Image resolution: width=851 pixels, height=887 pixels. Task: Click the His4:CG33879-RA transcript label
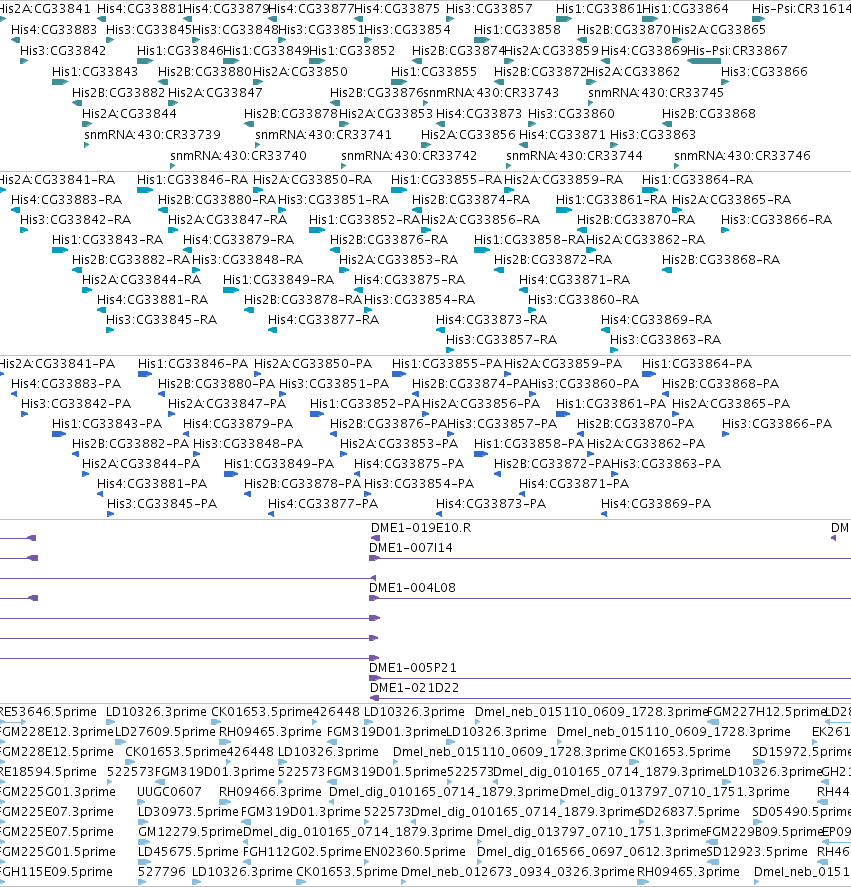(x=238, y=240)
